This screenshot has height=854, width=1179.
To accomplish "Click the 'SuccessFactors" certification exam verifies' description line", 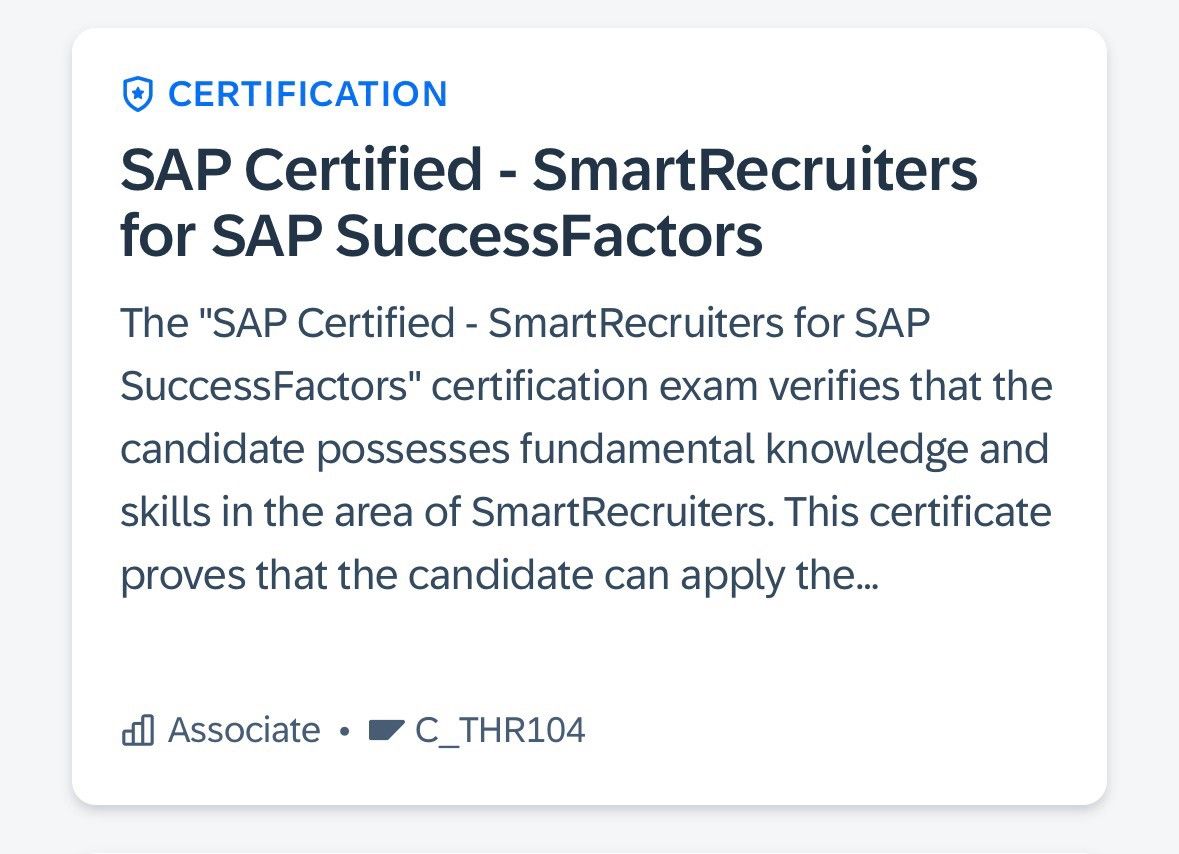I will 586,386.
